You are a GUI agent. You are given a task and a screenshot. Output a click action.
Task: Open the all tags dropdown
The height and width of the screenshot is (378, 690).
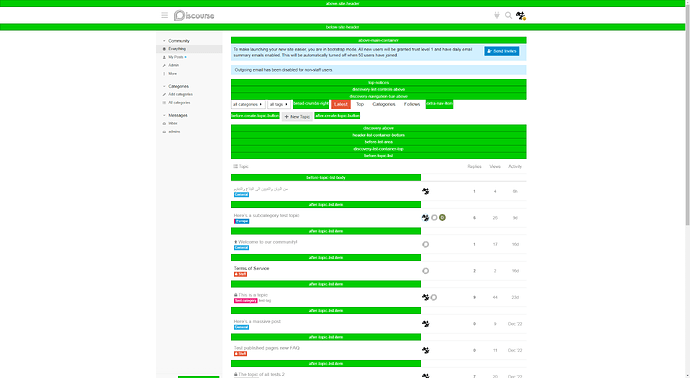[x=279, y=104]
